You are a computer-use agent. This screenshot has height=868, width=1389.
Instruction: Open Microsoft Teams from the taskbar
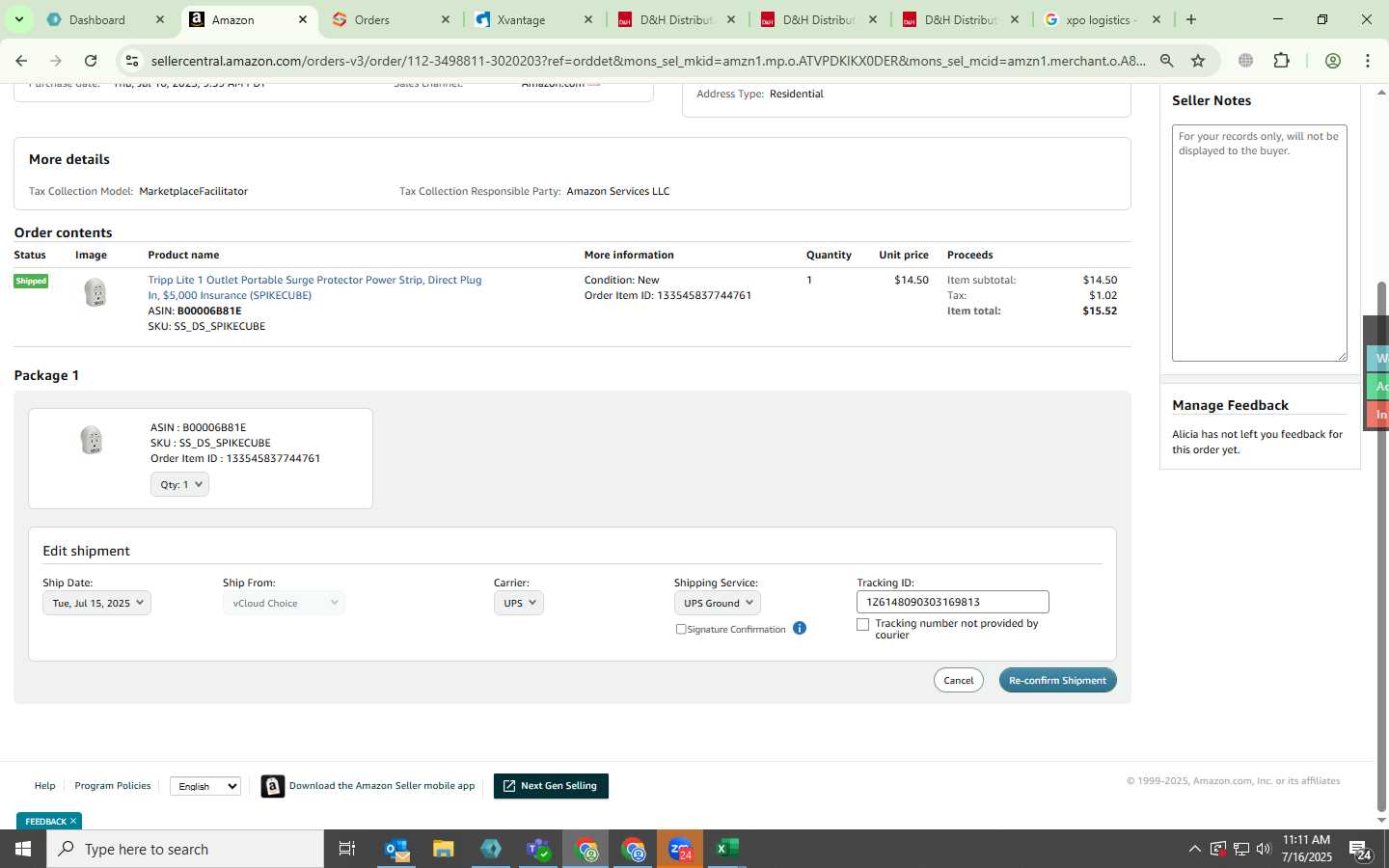[538, 849]
